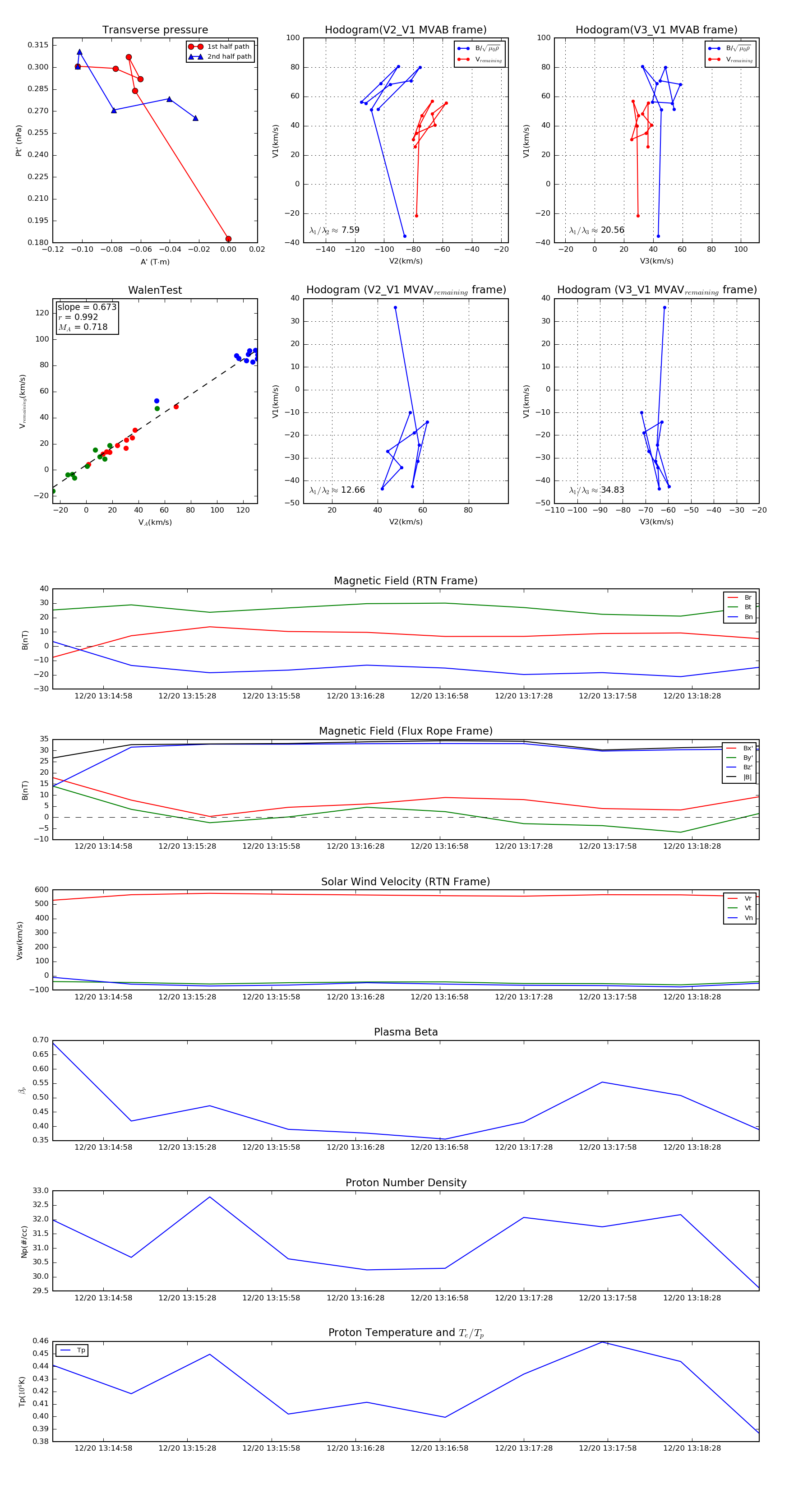Click the "Np(#/cc)" y-axis label

click(x=24, y=1241)
